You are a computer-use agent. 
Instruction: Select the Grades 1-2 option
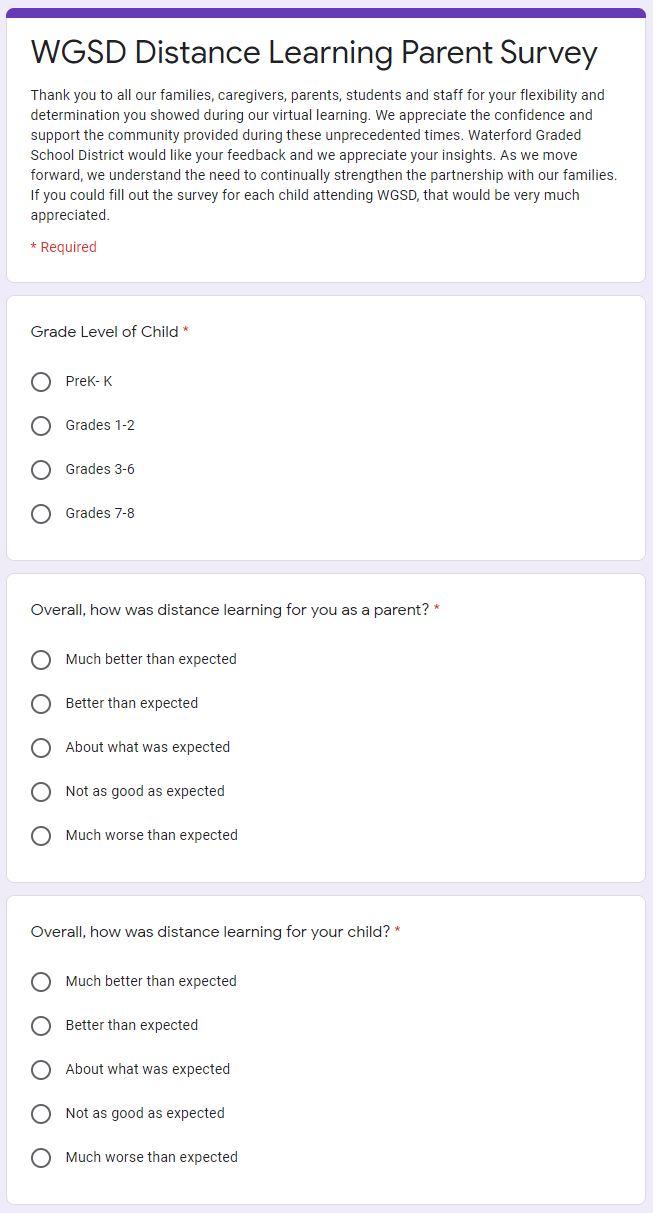(41, 426)
